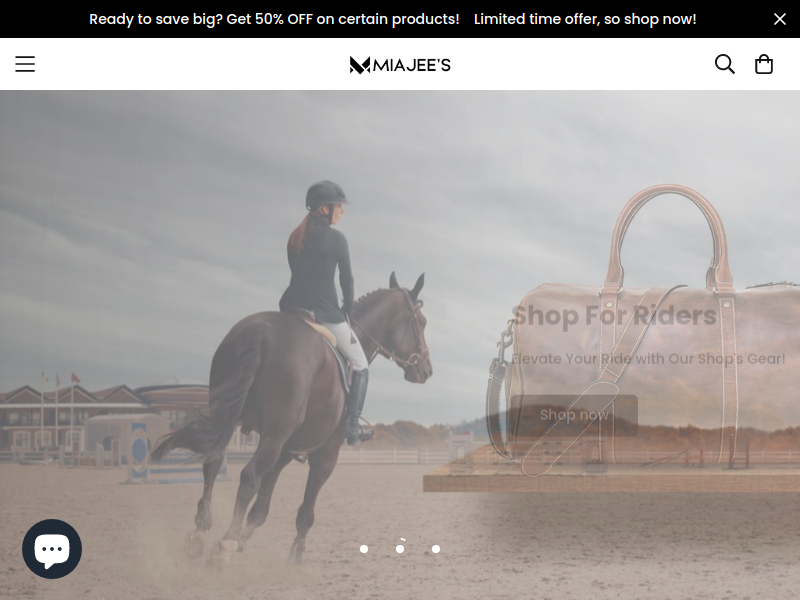The height and width of the screenshot is (600, 800).
Task: Click the wooden platform under the bag
Action: (x=612, y=472)
